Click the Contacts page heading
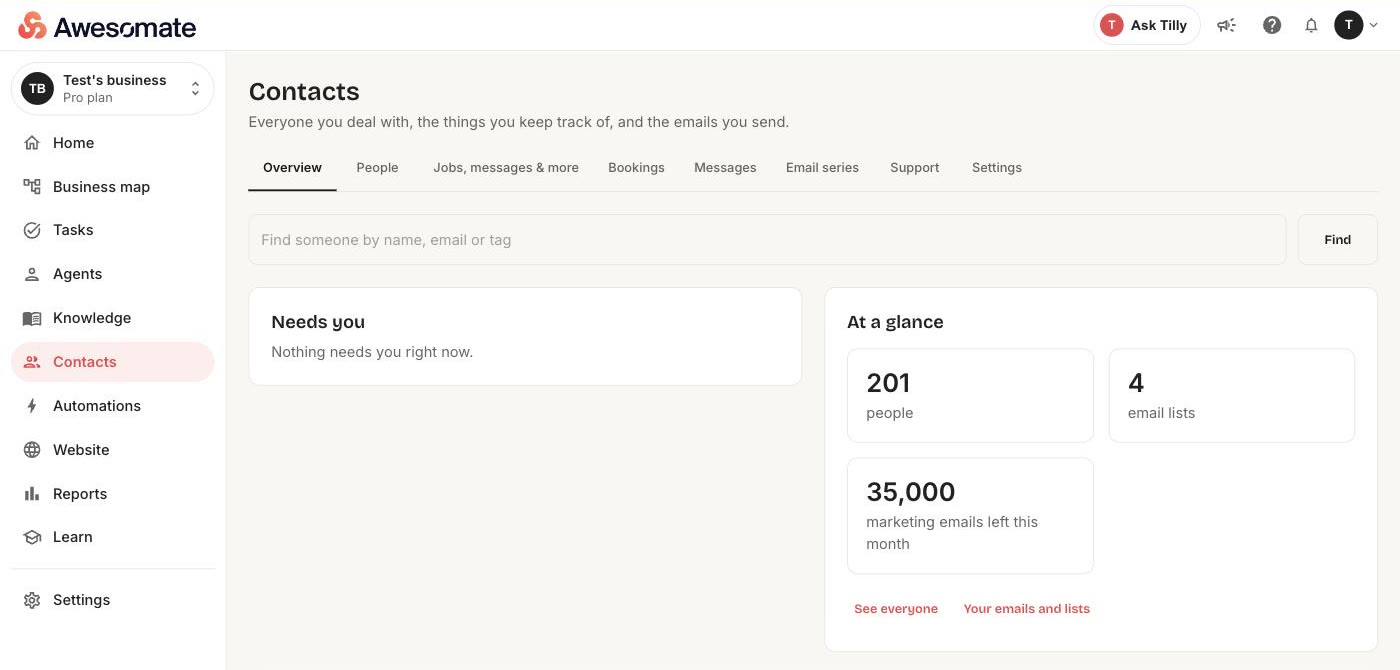Viewport: 1400px width, 670px height. click(x=304, y=91)
